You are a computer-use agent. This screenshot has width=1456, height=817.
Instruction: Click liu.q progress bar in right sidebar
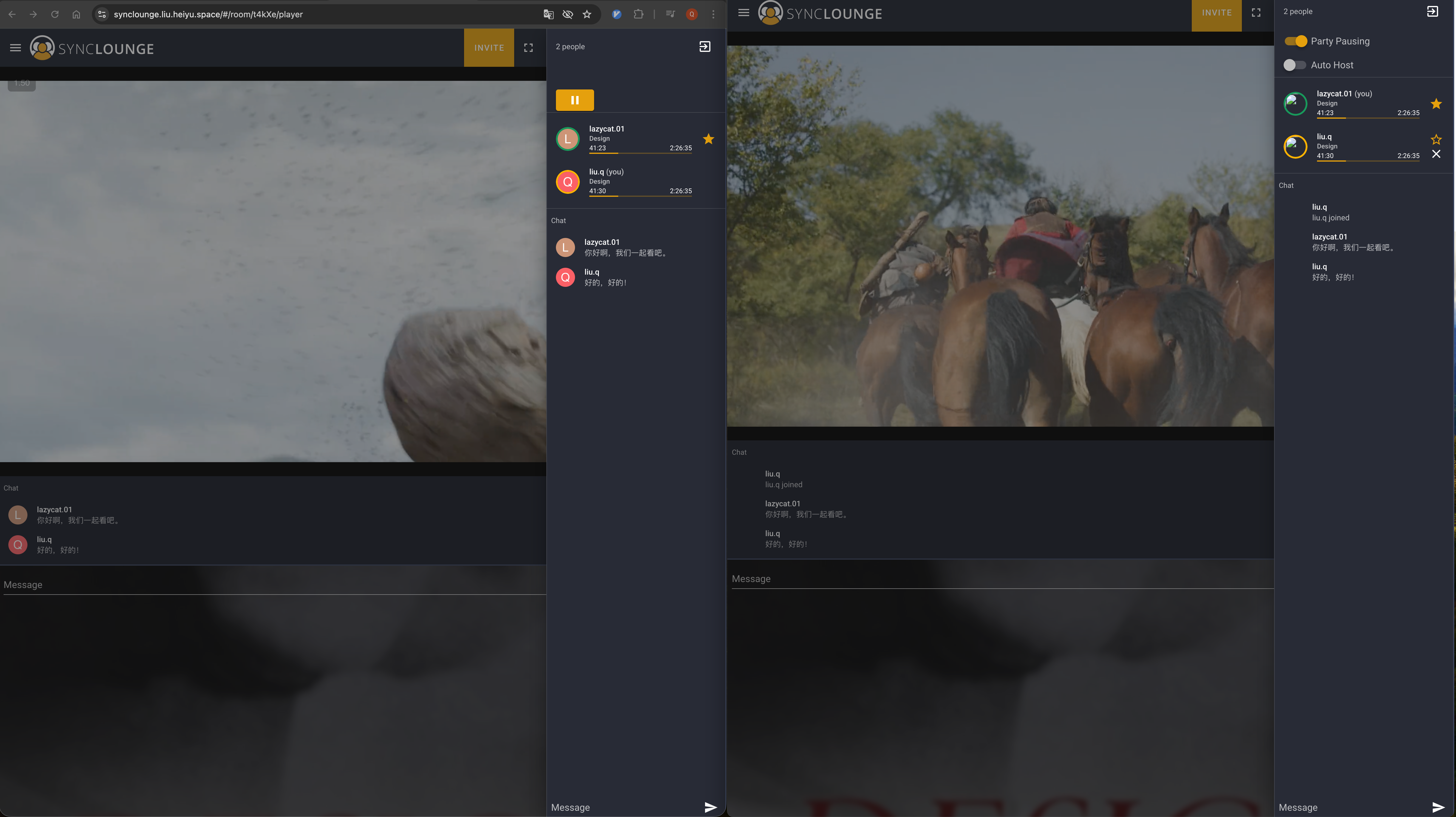click(x=1368, y=161)
